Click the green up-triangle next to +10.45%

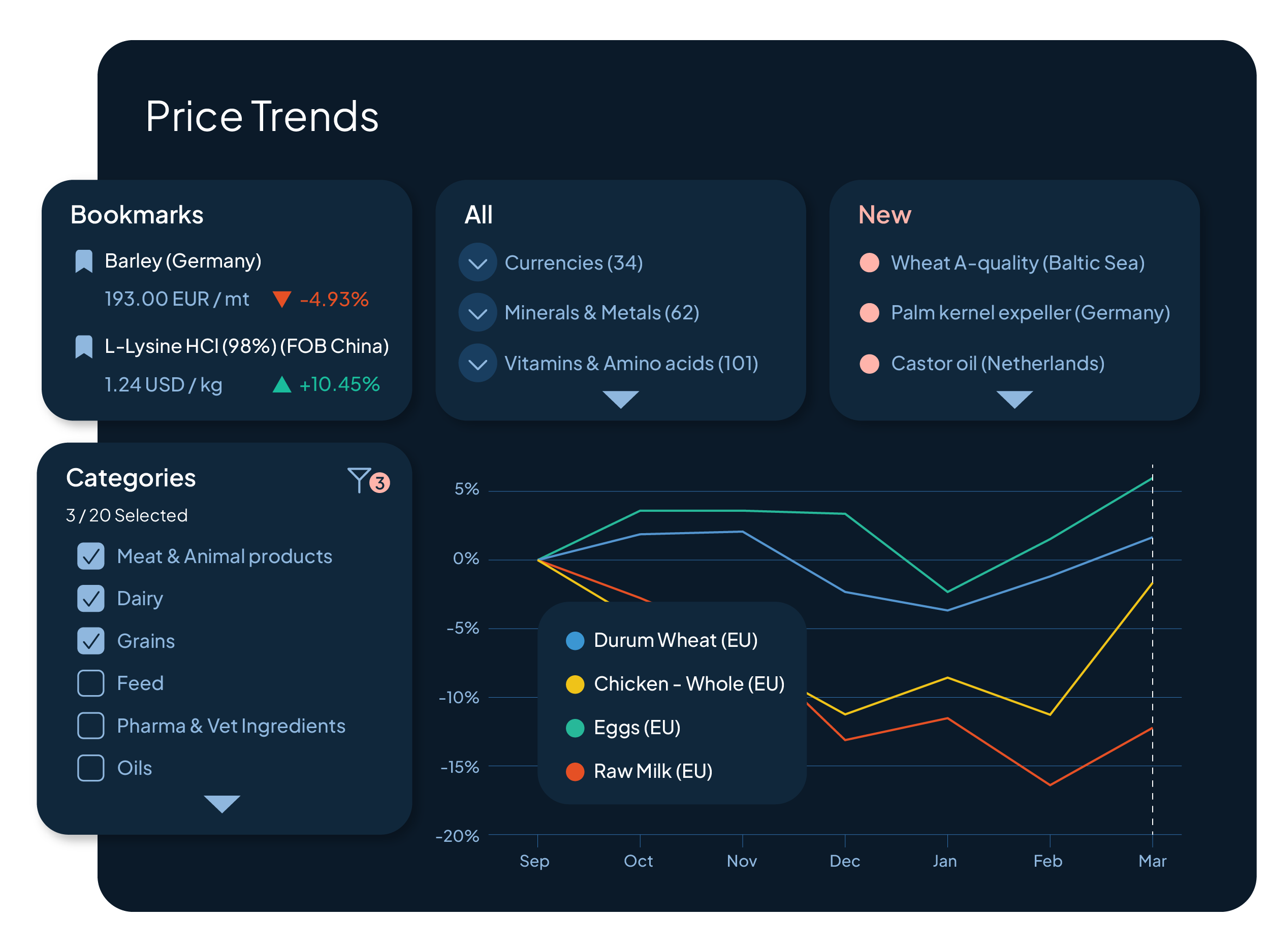pos(282,384)
